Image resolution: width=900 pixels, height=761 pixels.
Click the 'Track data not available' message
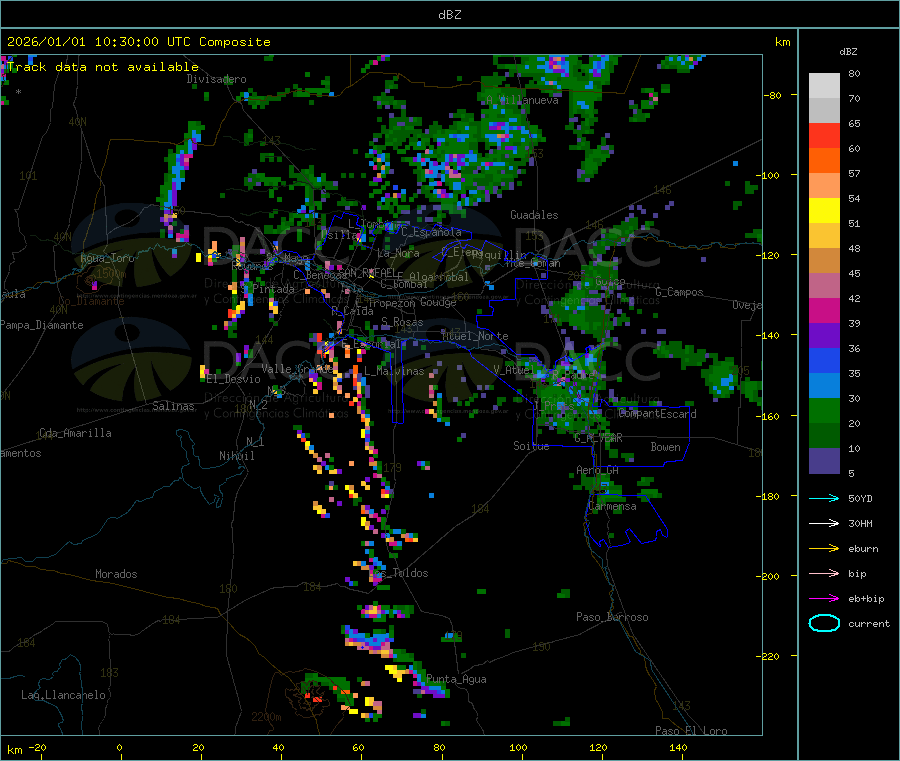pyautogui.click(x=103, y=67)
